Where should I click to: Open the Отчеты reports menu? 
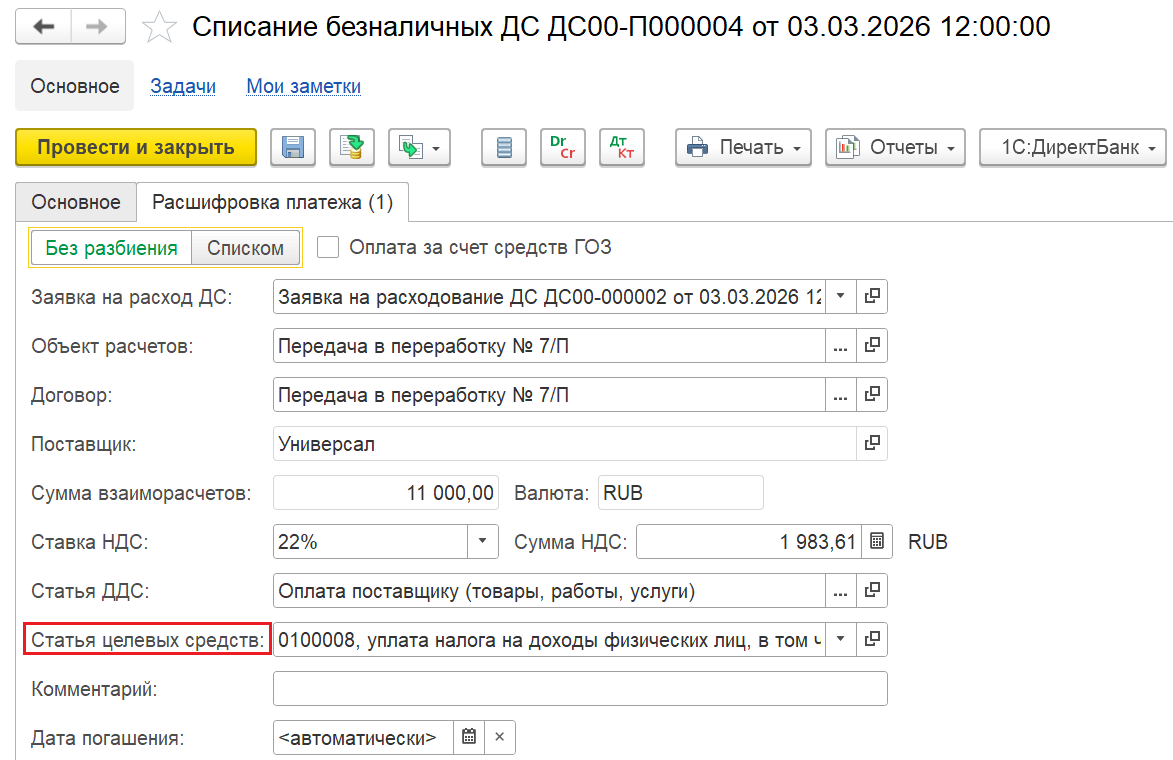coord(895,147)
